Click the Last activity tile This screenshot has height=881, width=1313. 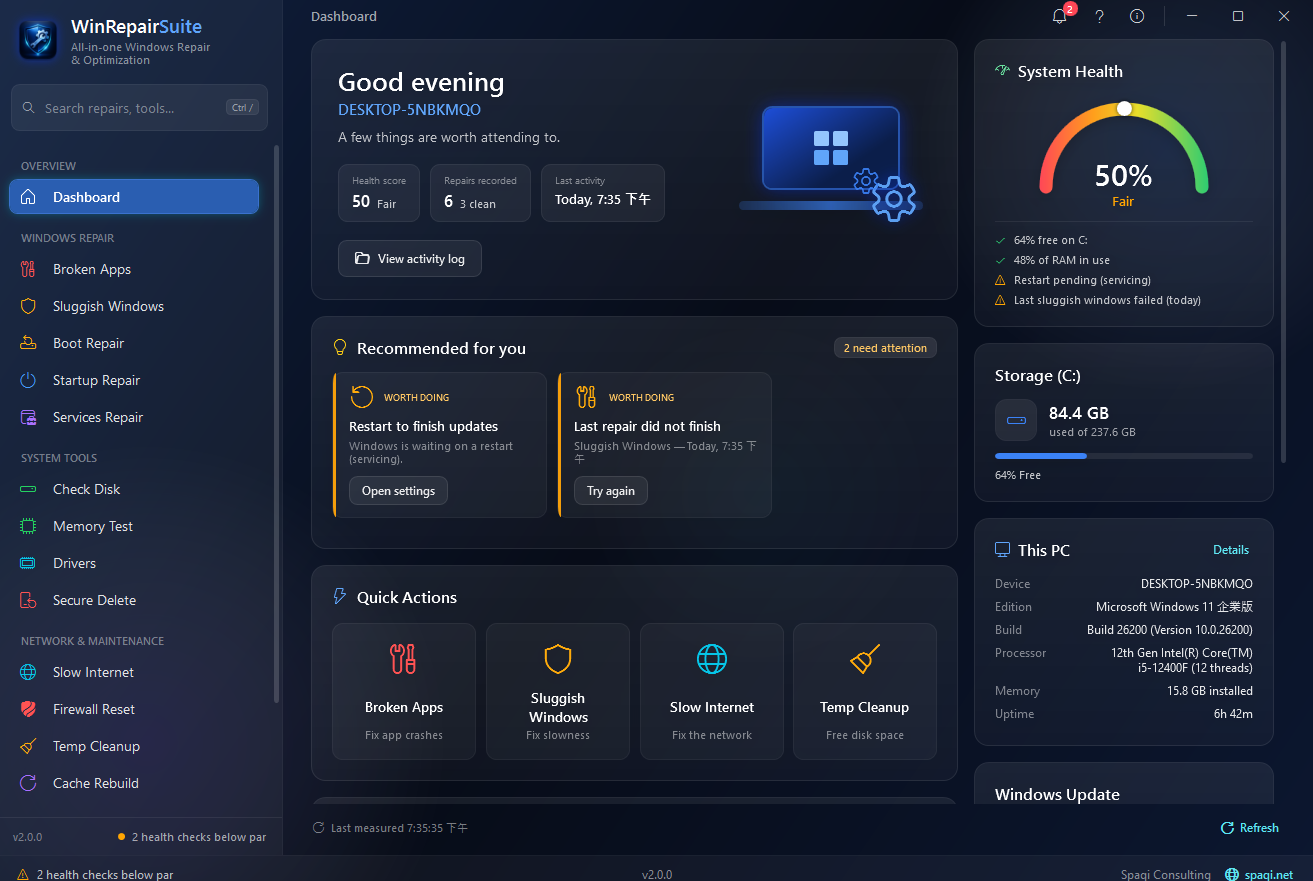[x=603, y=193]
